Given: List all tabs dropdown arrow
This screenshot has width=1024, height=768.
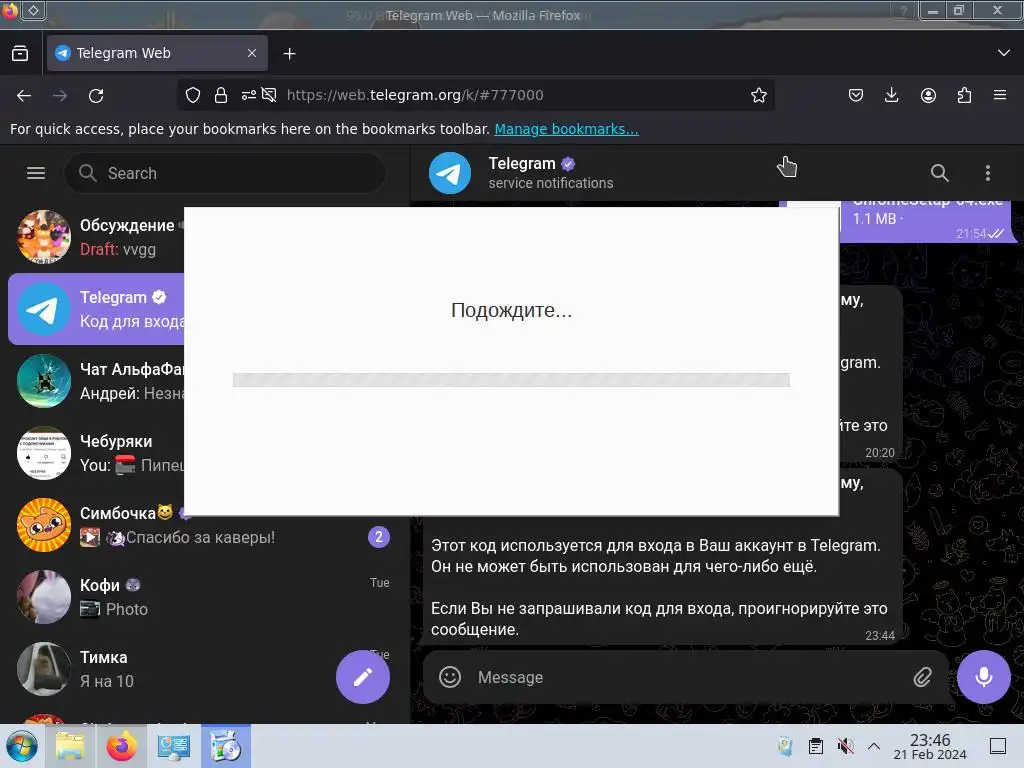Looking at the screenshot, I should [x=1004, y=53].
